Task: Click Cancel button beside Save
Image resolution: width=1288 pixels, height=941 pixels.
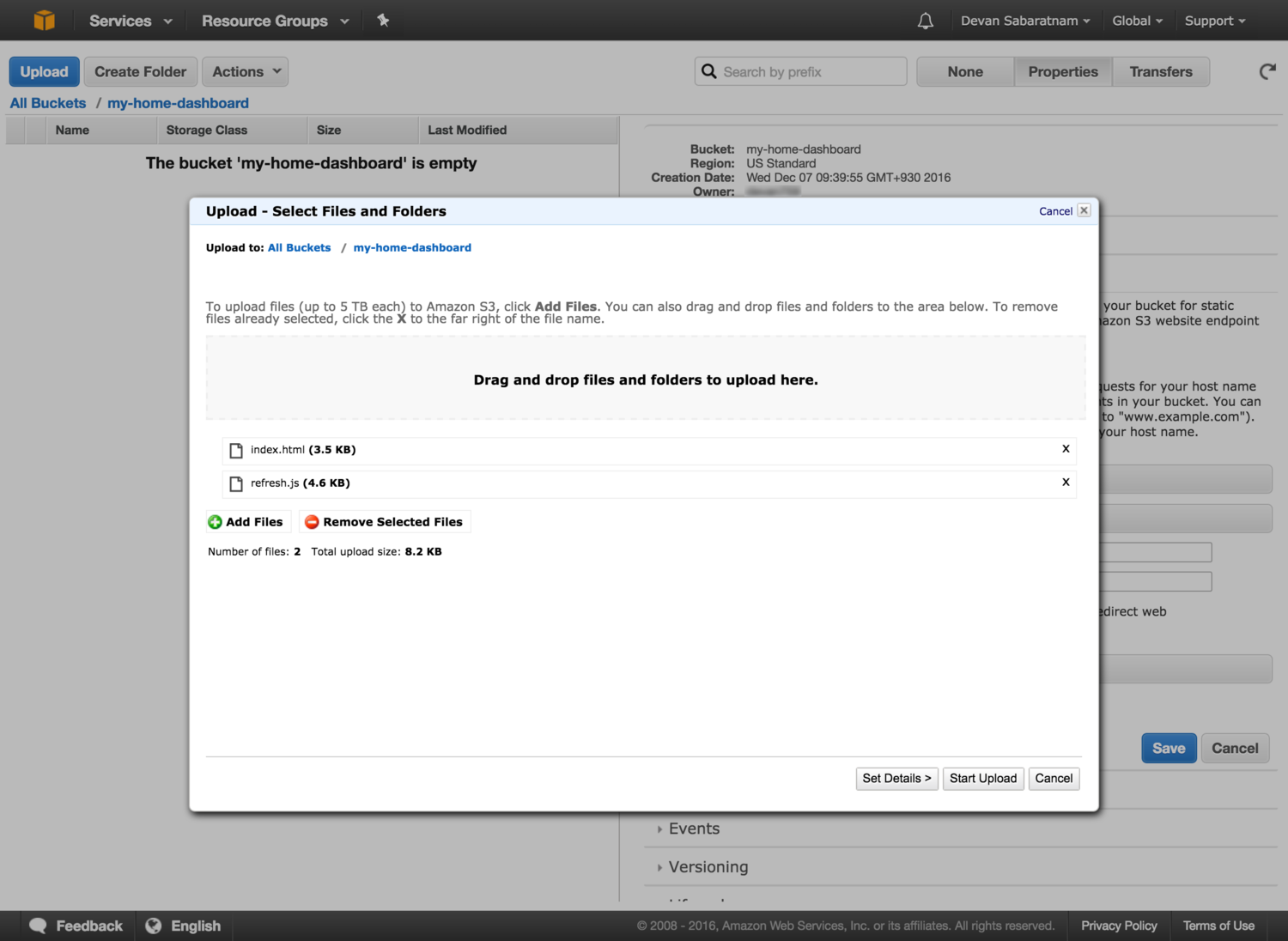Action: (x=1235, y=749)
